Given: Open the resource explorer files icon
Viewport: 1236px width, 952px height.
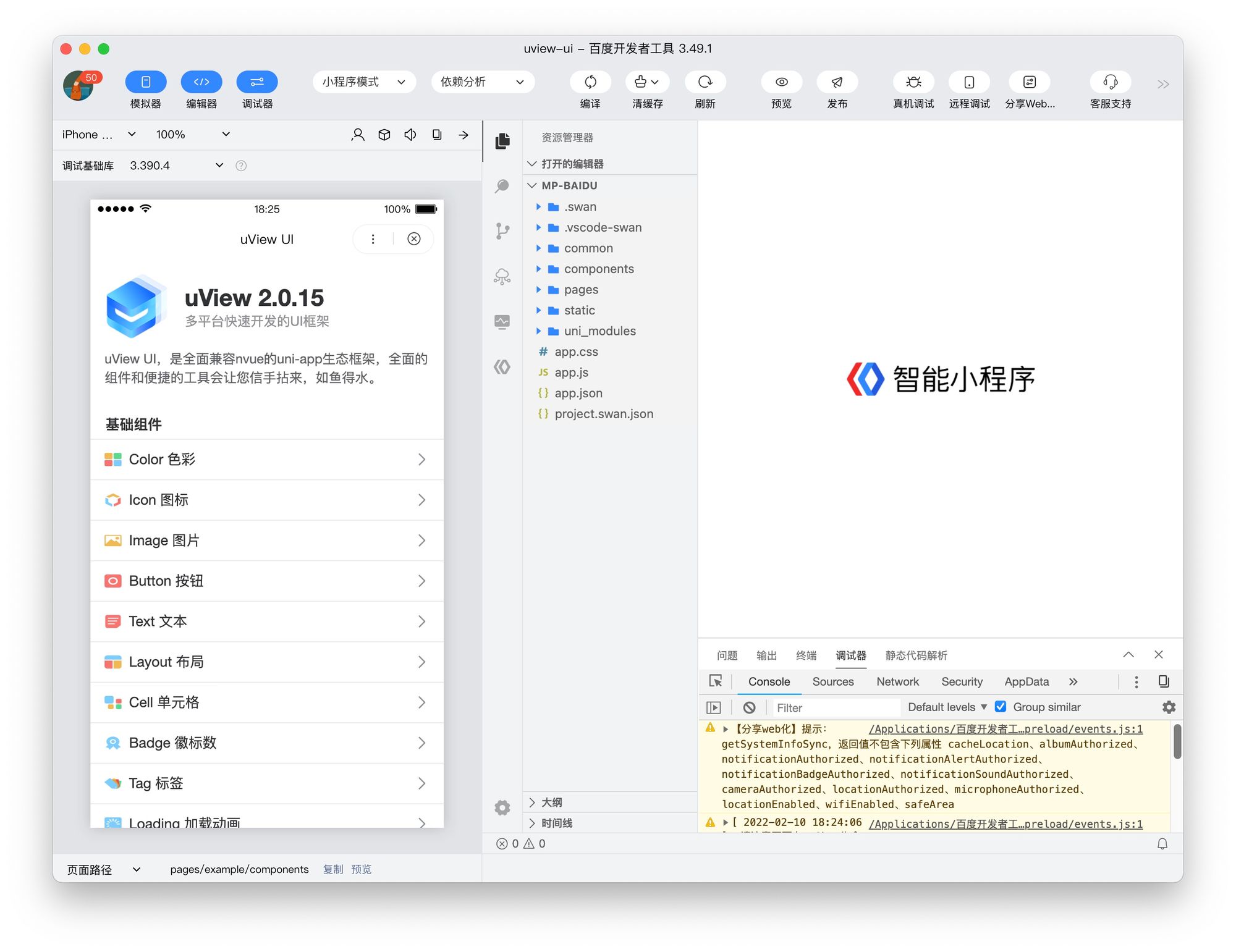Looking at the screenshot, I should pyautogui.click(x=502, y=141).
